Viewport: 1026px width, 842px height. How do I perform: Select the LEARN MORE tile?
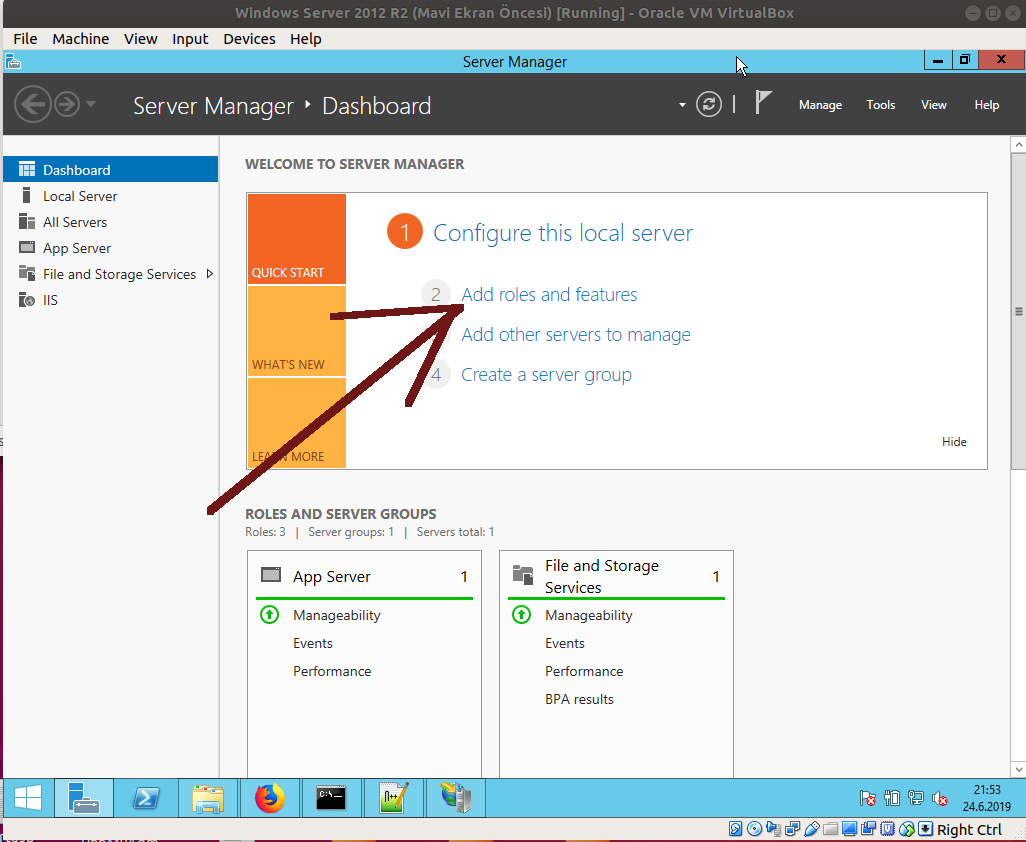[296, 423]
